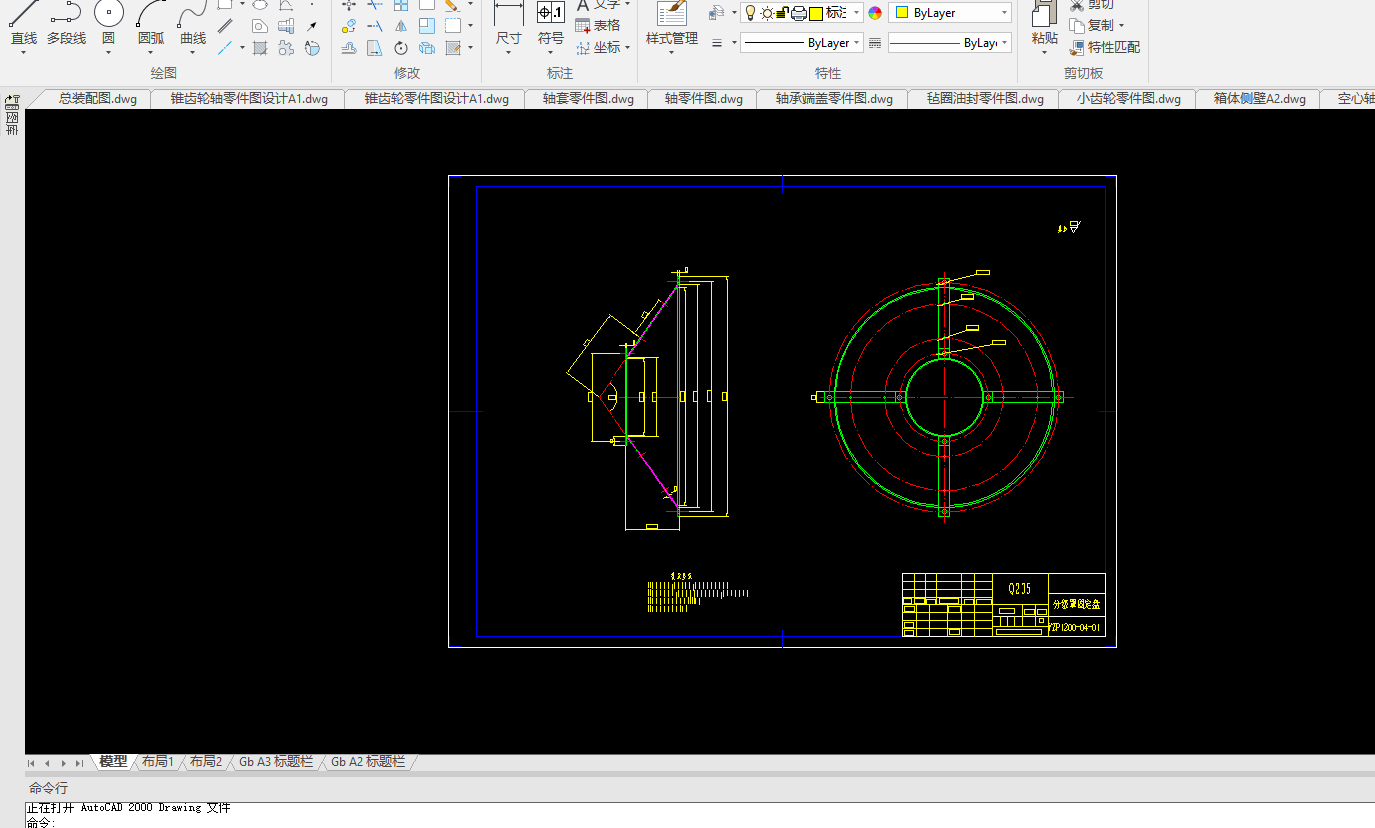Click the yellow layer color swatch
1375x828 pixels.
click(815, 13)
